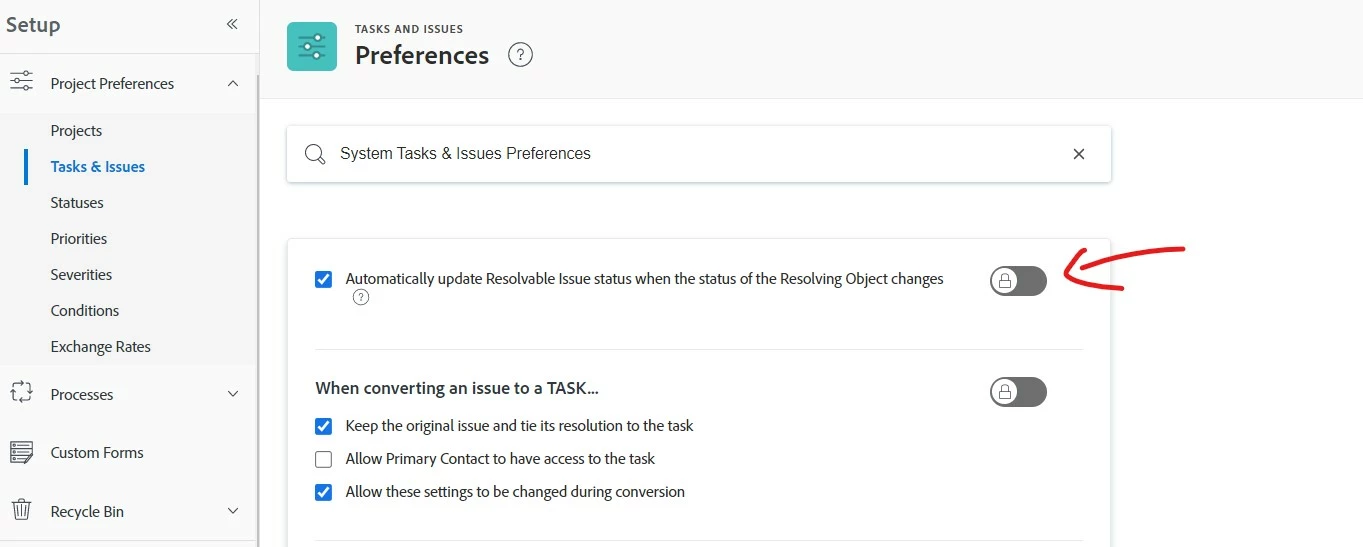Open the Statuses page
This screenshot has height=547, width=1363.
tap(77, 202)
